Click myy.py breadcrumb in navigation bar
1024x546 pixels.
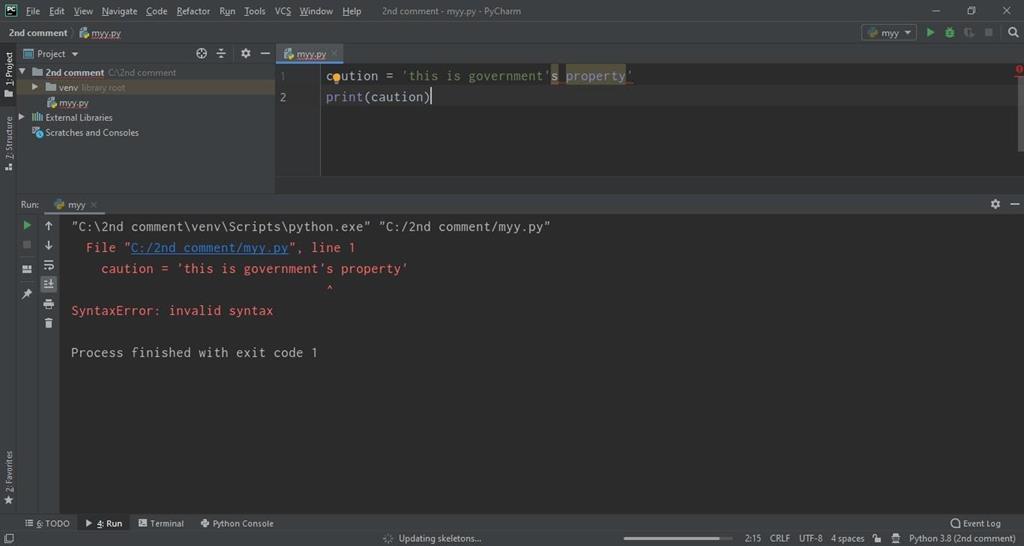[101, 33]
